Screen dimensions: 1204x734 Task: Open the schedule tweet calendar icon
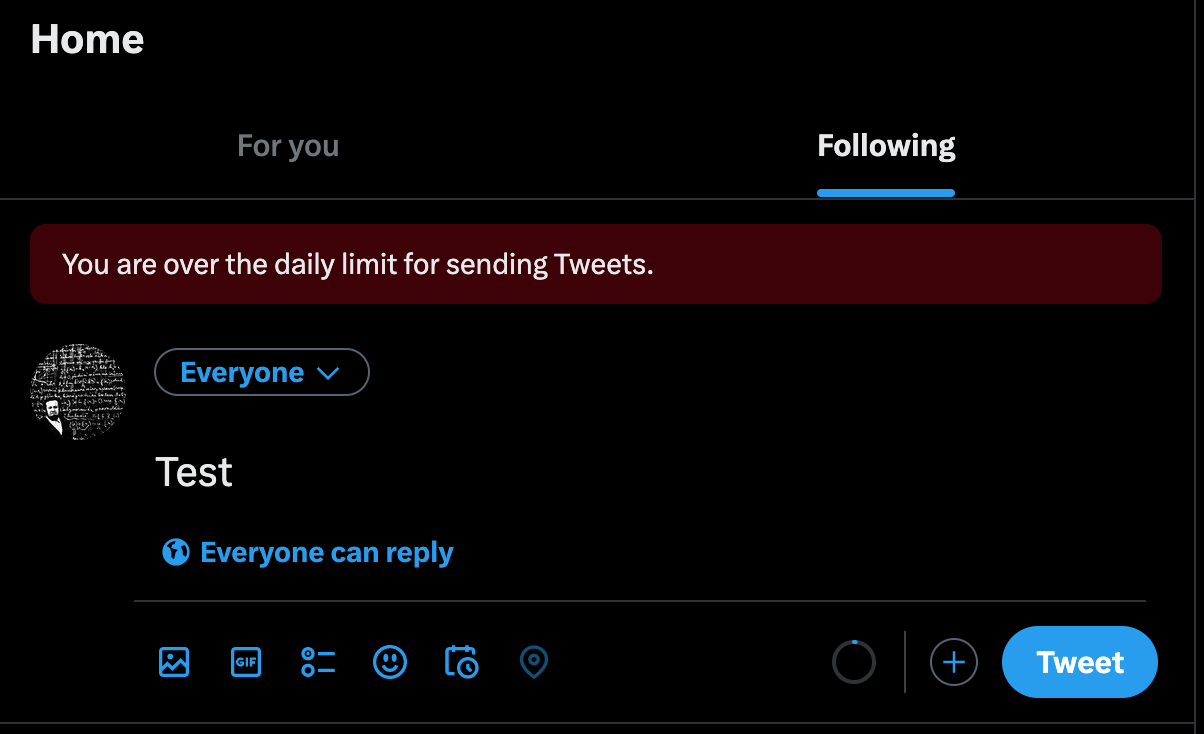(x=462, y=662)
